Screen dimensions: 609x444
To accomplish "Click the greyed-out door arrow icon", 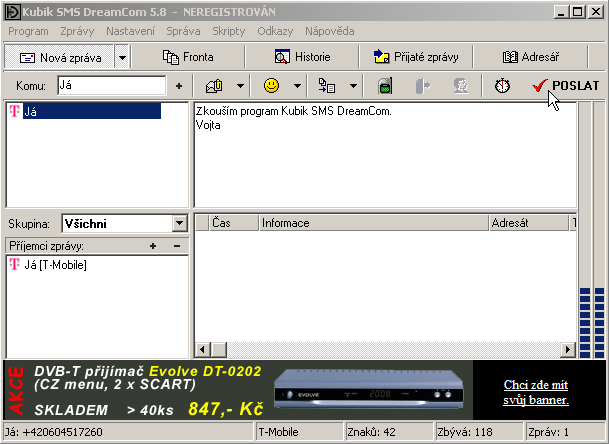I will (423, 86).
